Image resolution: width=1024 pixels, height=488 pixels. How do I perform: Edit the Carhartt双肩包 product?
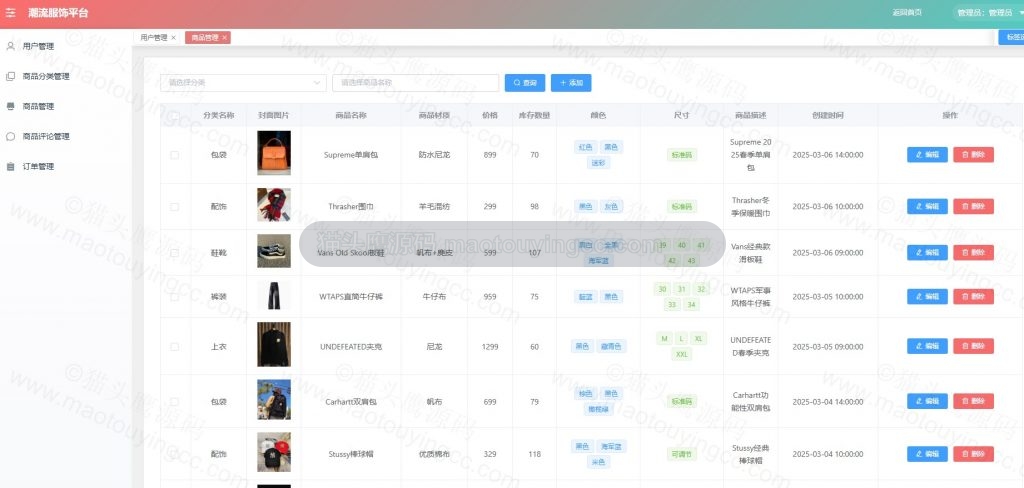pos(927,401)
